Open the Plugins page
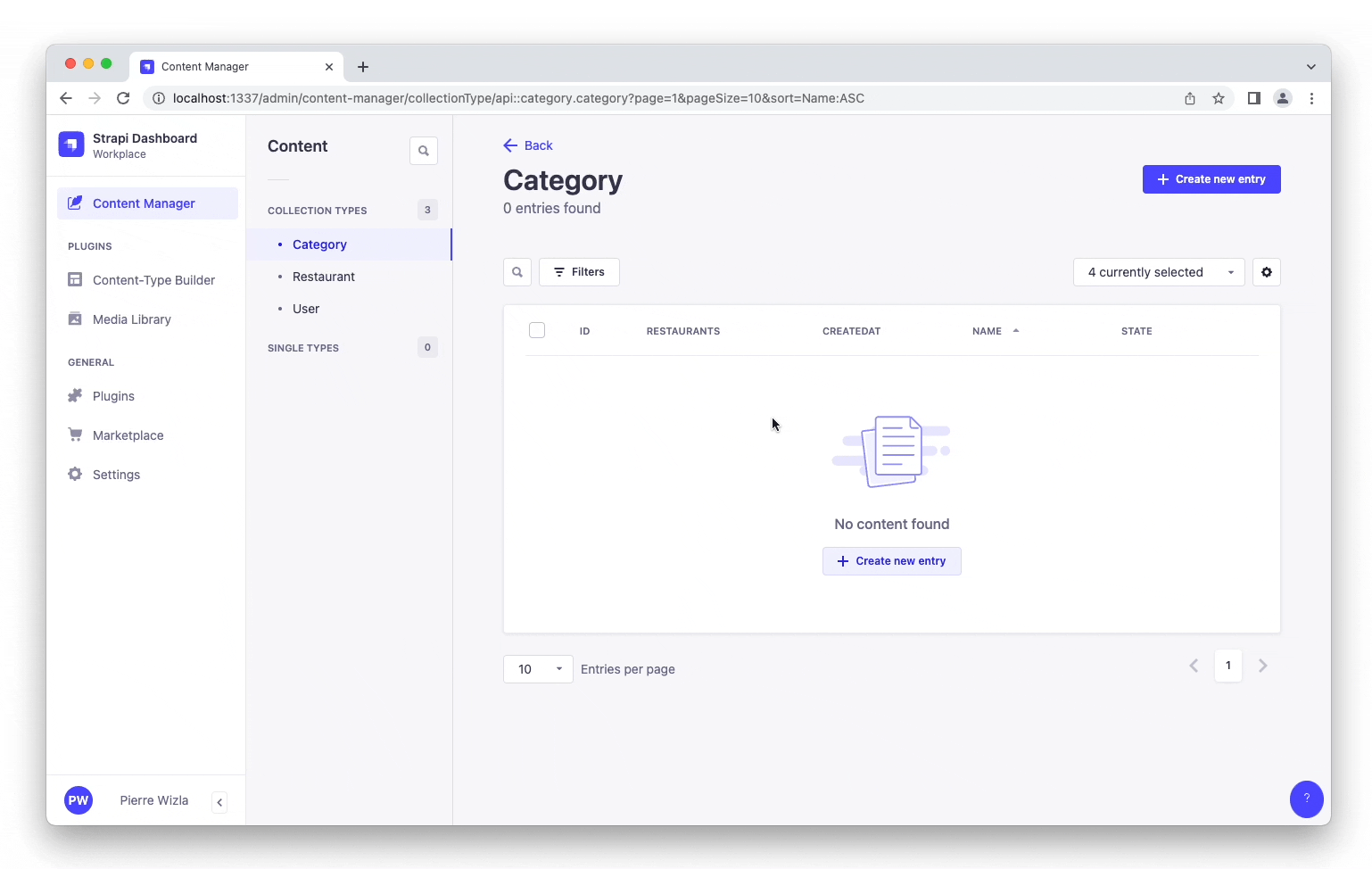The image size is (1372, 869). tap(112, 395)
